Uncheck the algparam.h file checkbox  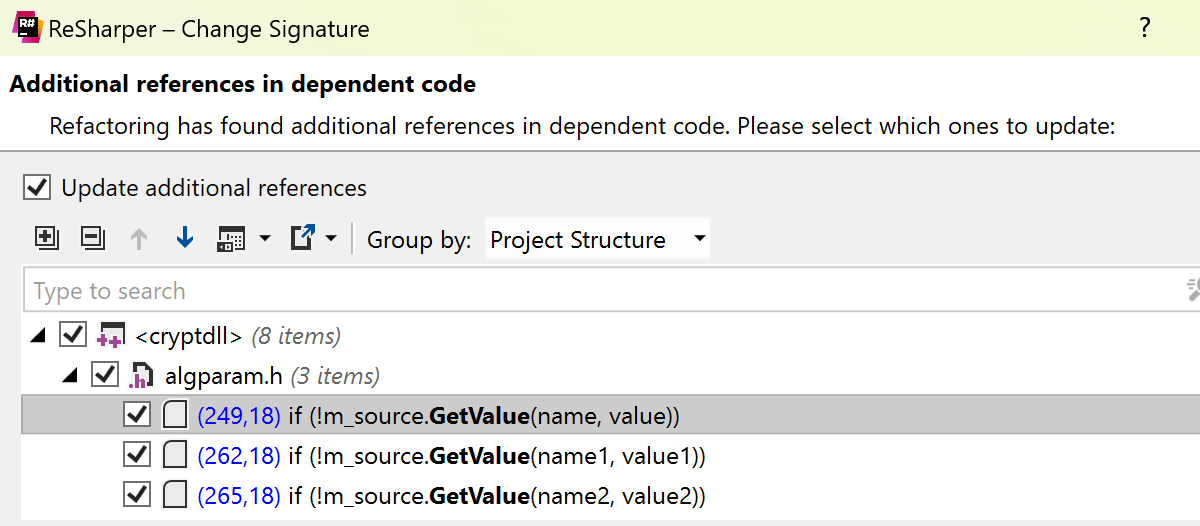104,375
